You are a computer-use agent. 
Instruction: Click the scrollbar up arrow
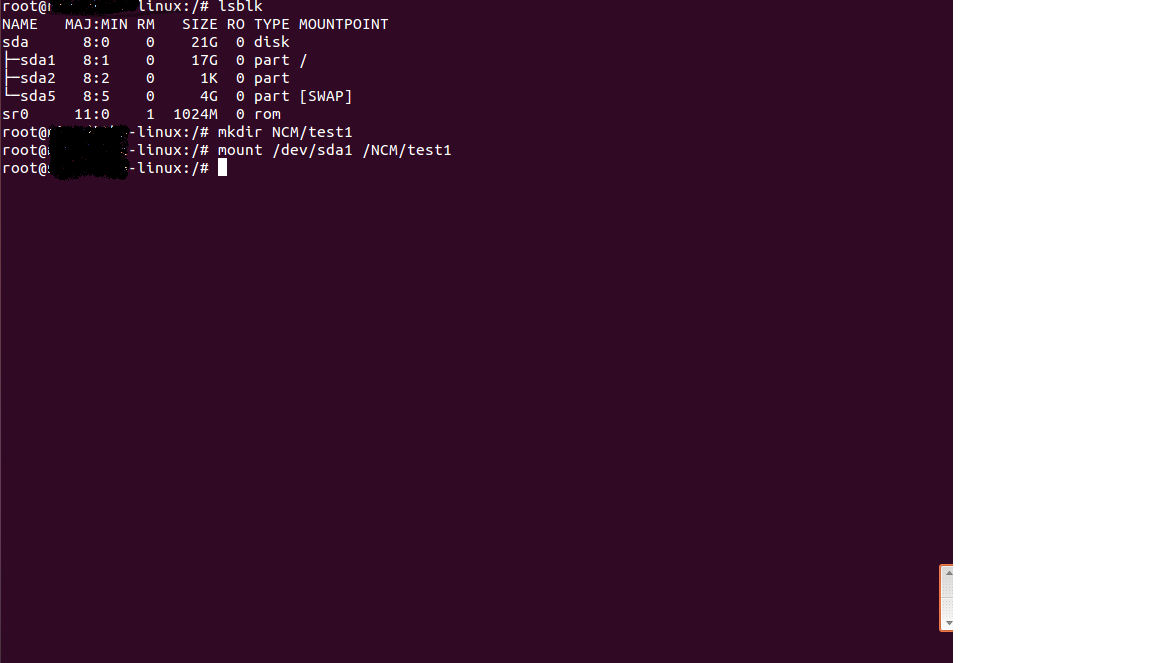947,574
